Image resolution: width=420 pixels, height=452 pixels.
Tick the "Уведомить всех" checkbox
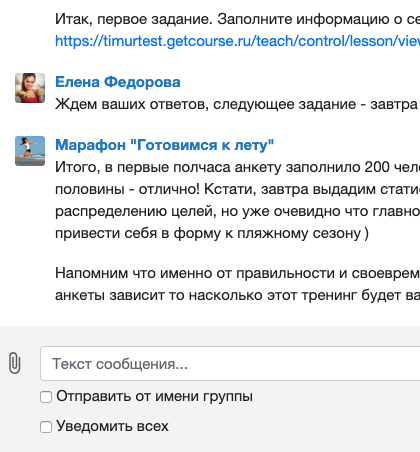coord(46,427)
